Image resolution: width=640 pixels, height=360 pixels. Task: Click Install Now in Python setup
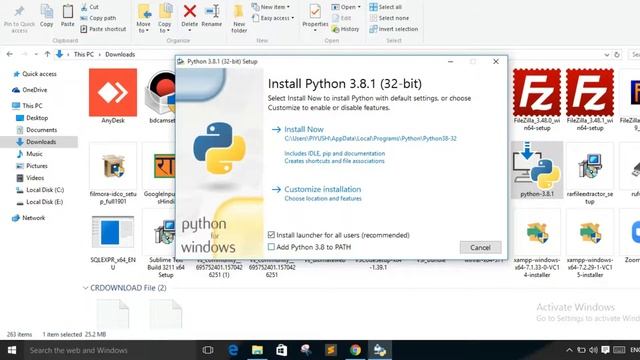pos(304,129)
